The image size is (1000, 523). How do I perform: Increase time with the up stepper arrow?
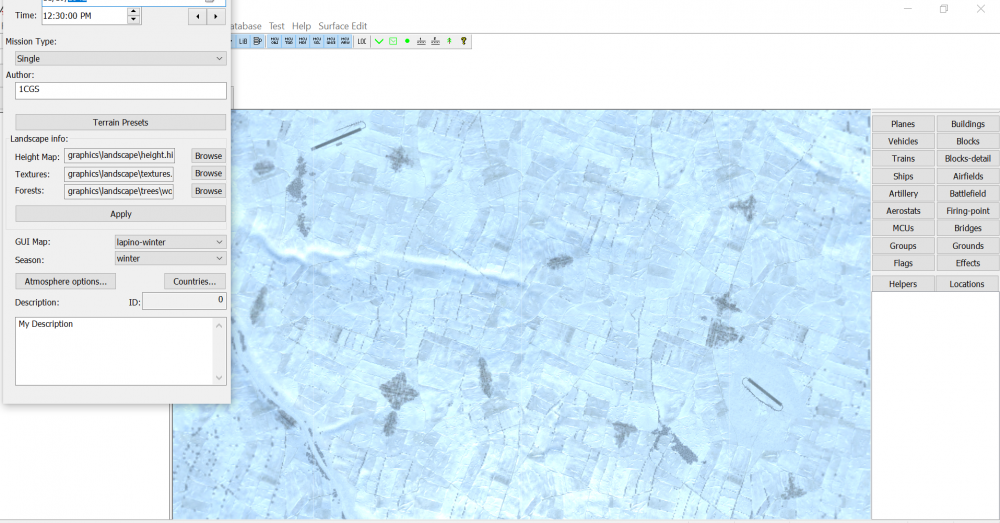(134, 11)
